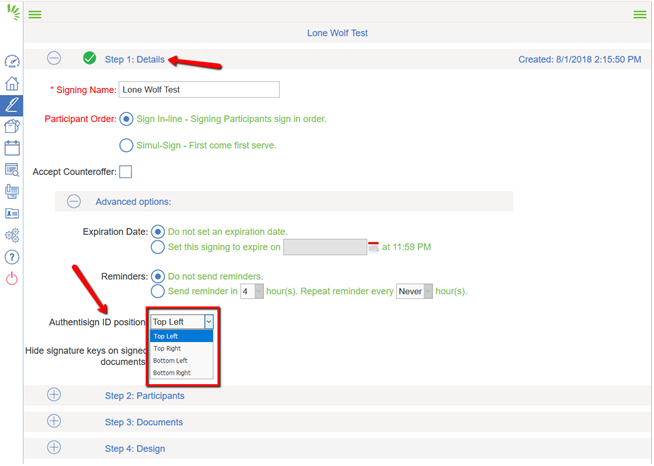654x466 pixels.
Task: Open the dashboard gauge icon in sidebar
Action: (12, 62)
